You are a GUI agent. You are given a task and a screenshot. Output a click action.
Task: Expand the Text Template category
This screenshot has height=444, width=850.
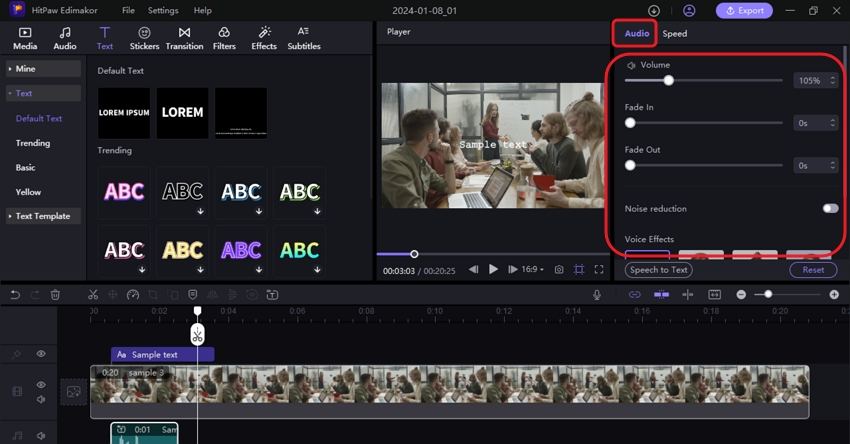coord(42,216)
